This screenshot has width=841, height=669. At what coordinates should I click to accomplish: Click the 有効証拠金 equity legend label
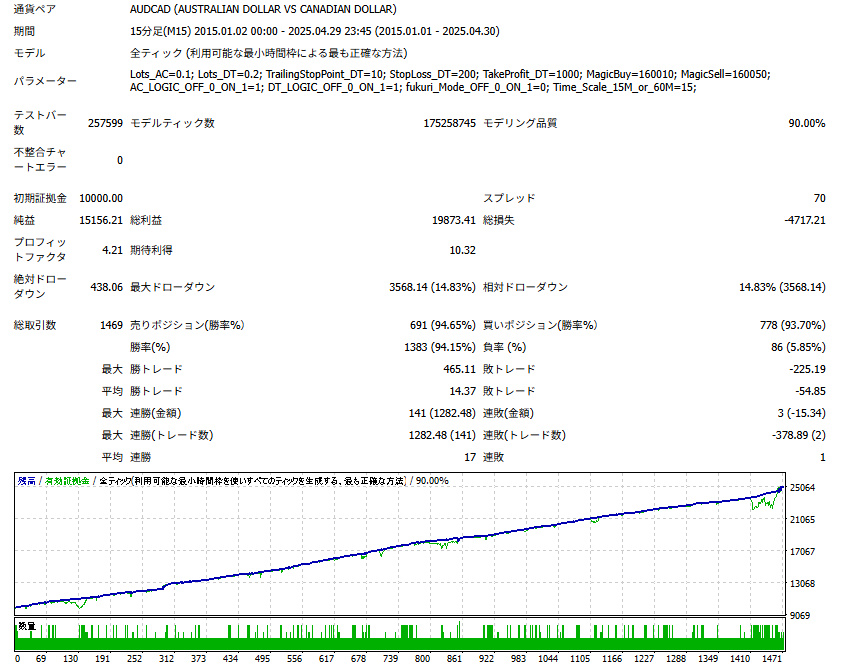(x=67, y=481)
